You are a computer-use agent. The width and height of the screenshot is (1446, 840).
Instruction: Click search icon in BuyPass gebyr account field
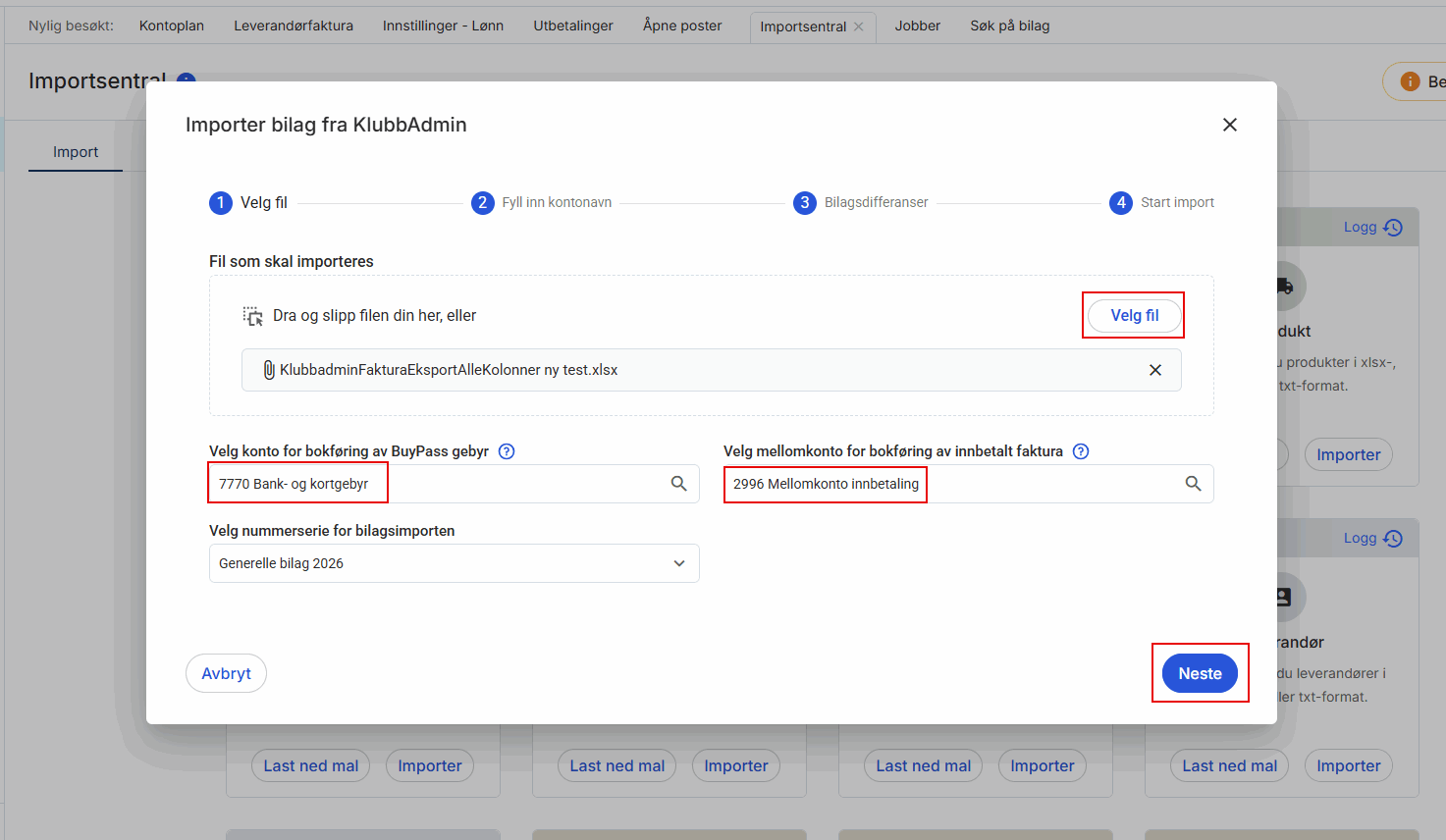pos(678,484)
